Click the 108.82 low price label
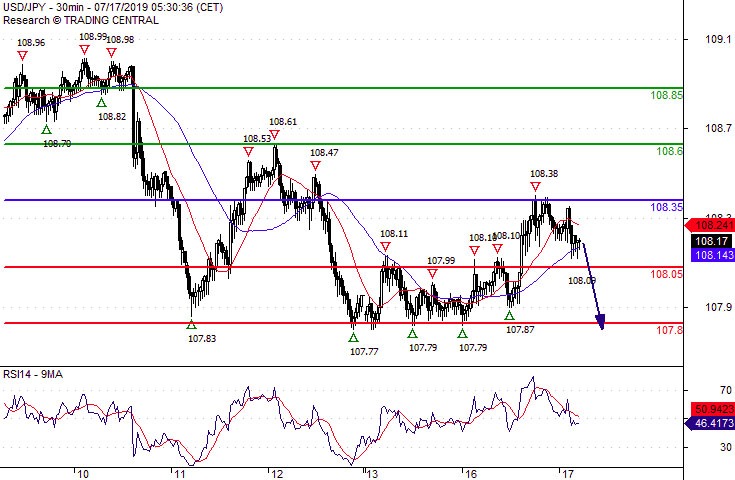Viewport: 735px width, 480px height. pyautogui.click(x=112, y=116)
